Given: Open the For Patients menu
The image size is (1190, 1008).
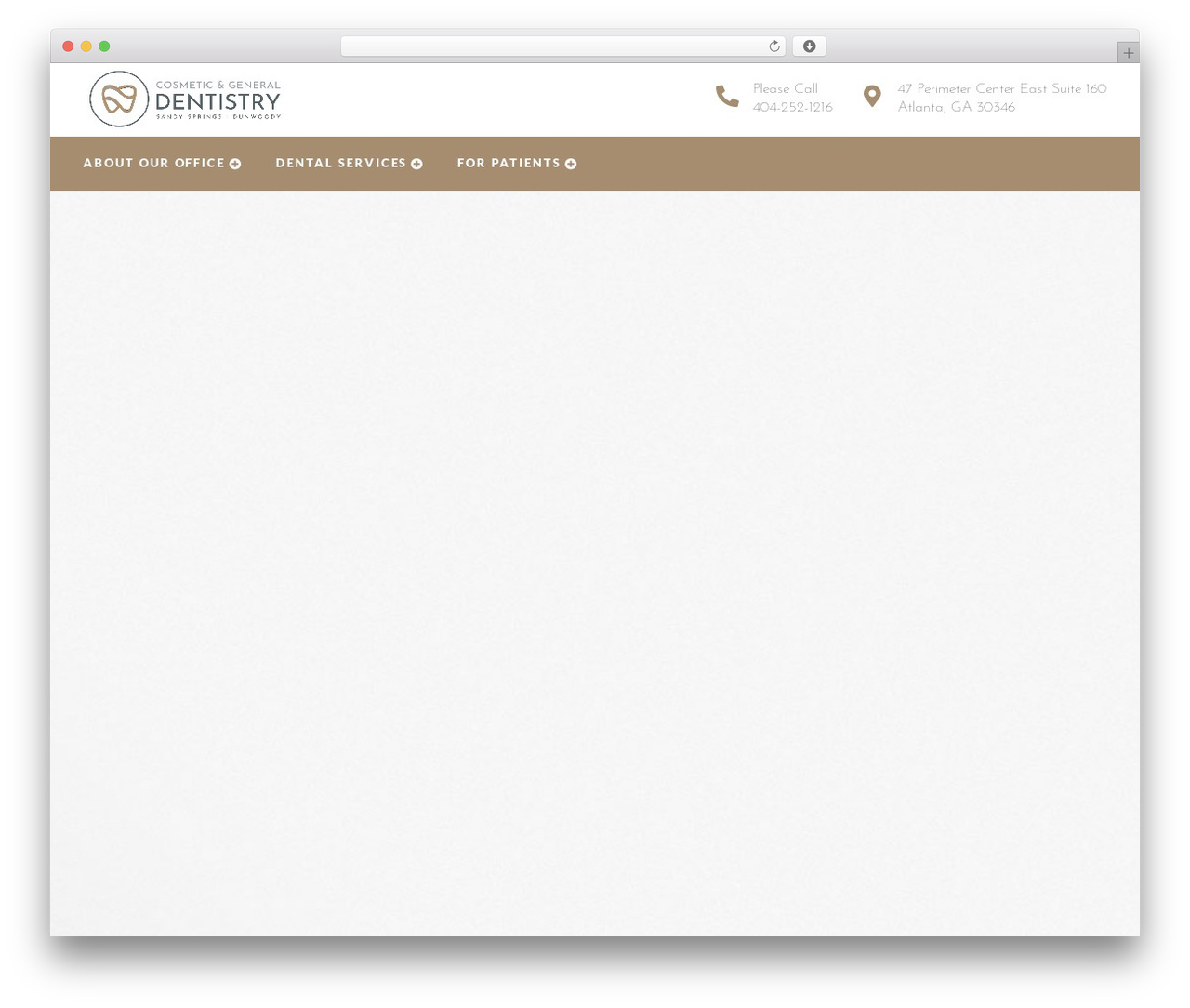Looking at the screenshot, I should coord(509,163).
